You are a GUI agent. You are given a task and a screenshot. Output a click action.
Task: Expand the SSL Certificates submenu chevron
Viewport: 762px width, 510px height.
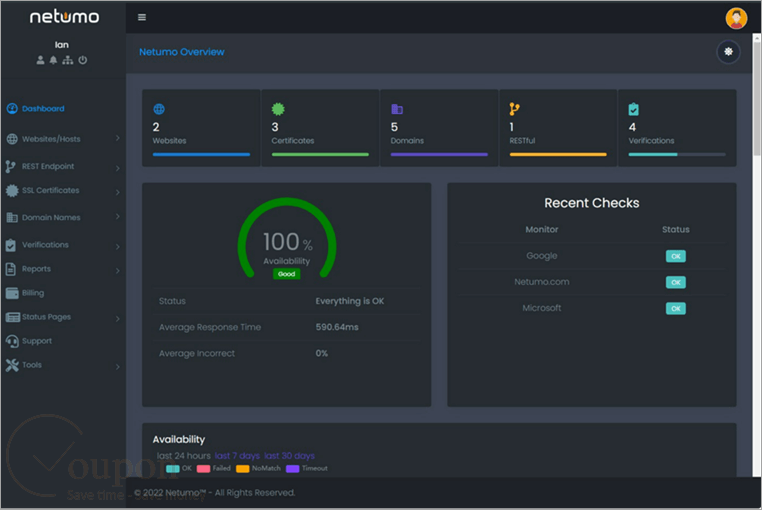118,192
